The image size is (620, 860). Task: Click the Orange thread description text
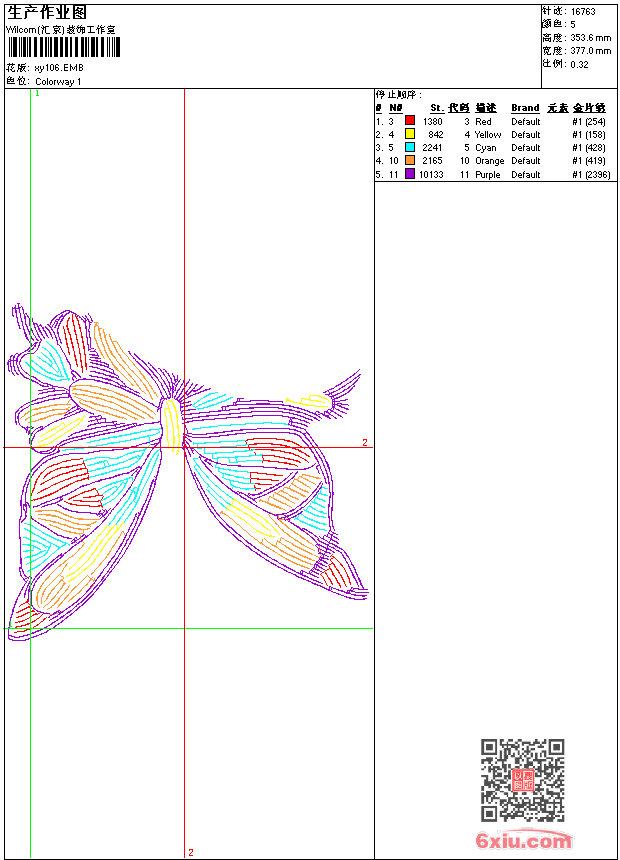(489, 161)
